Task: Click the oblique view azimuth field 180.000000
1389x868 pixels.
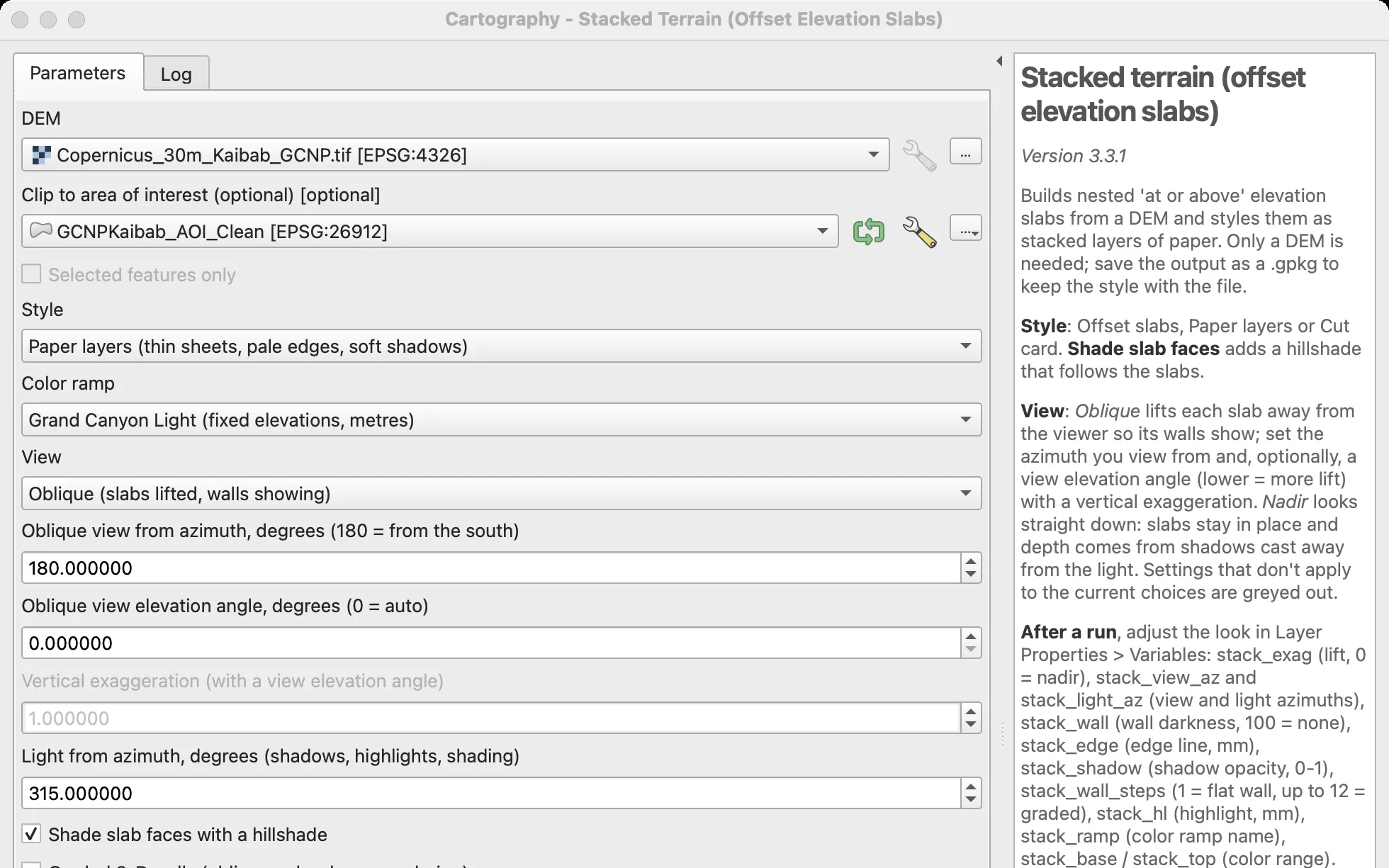Action: 490,568
